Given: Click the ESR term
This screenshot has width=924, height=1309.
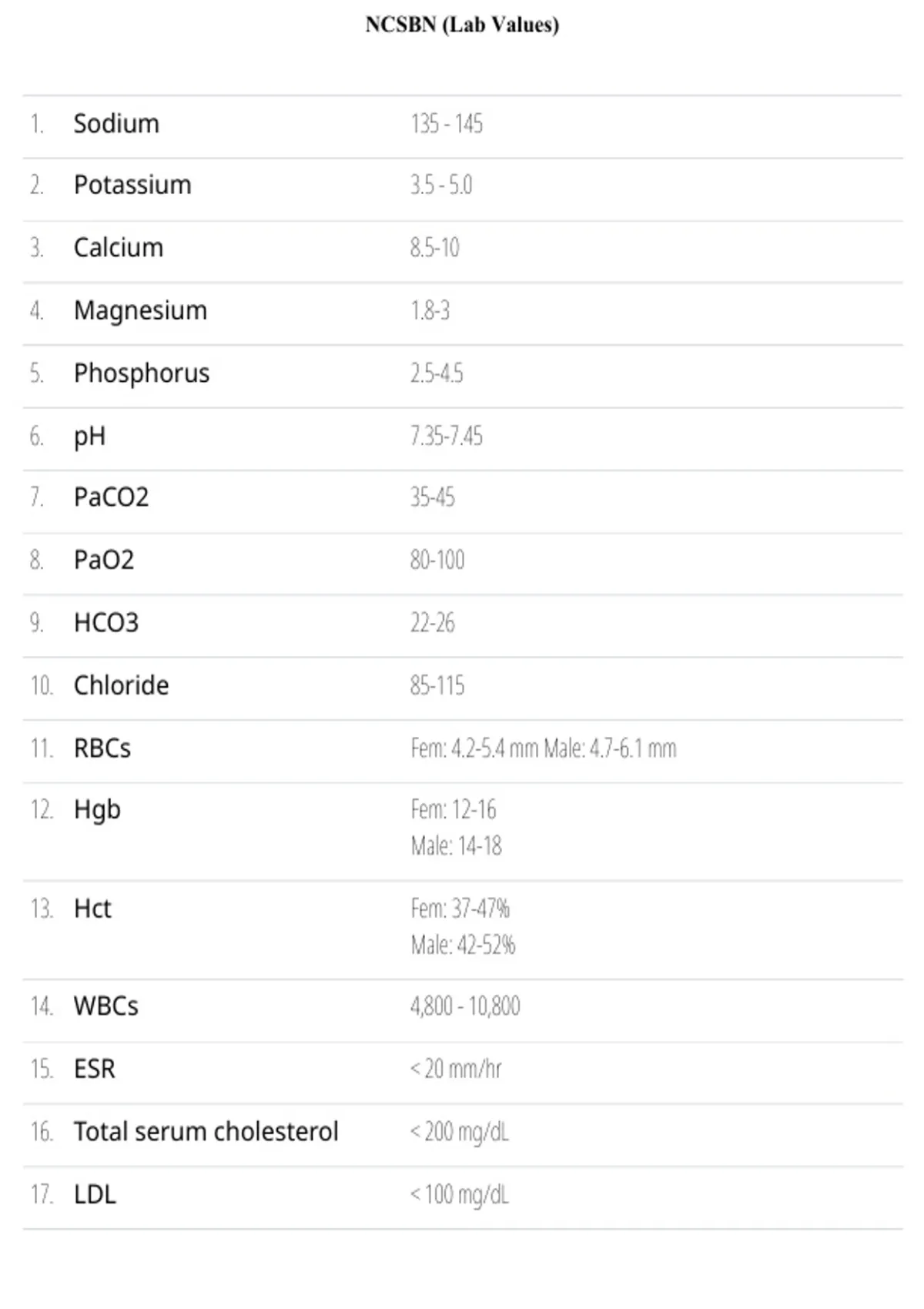Looking at the screenshot, I should [95, 1069].
